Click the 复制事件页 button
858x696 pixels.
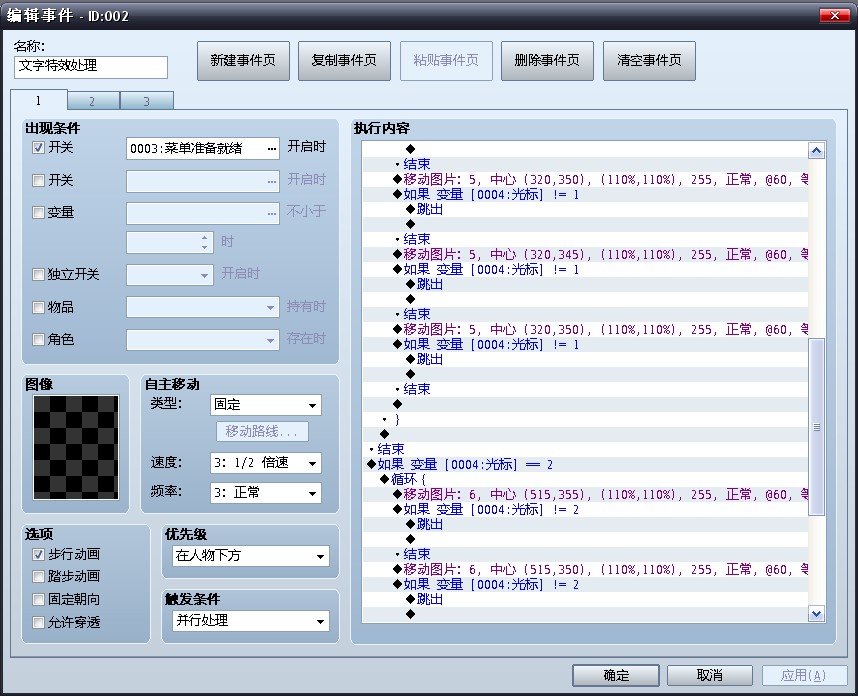pos(344,61)
